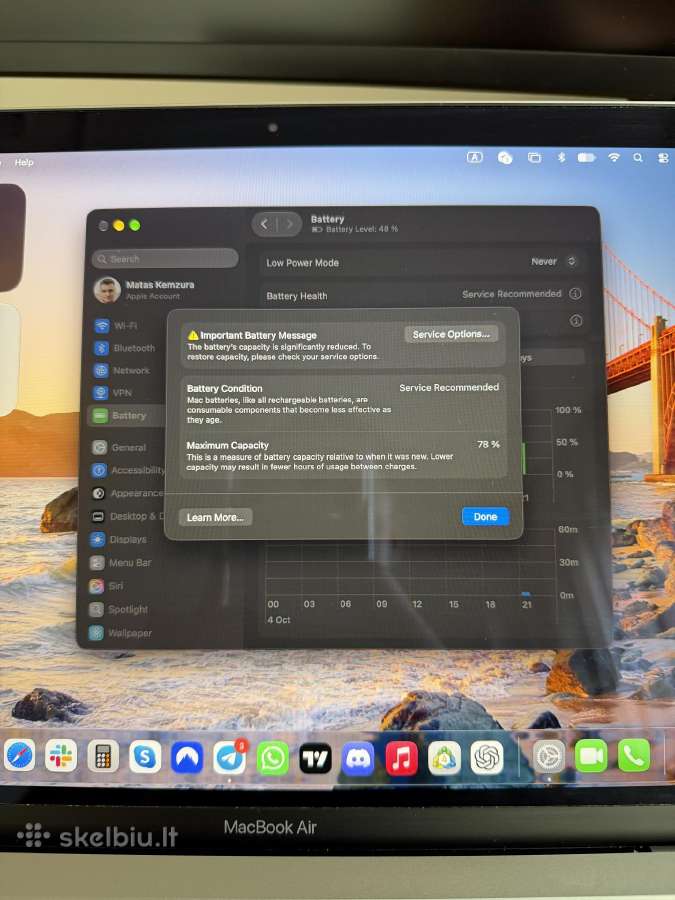This screenshot has width=675, height=900.
Task: Open the Matas Kemzura Apple Account
Action: 145,289
